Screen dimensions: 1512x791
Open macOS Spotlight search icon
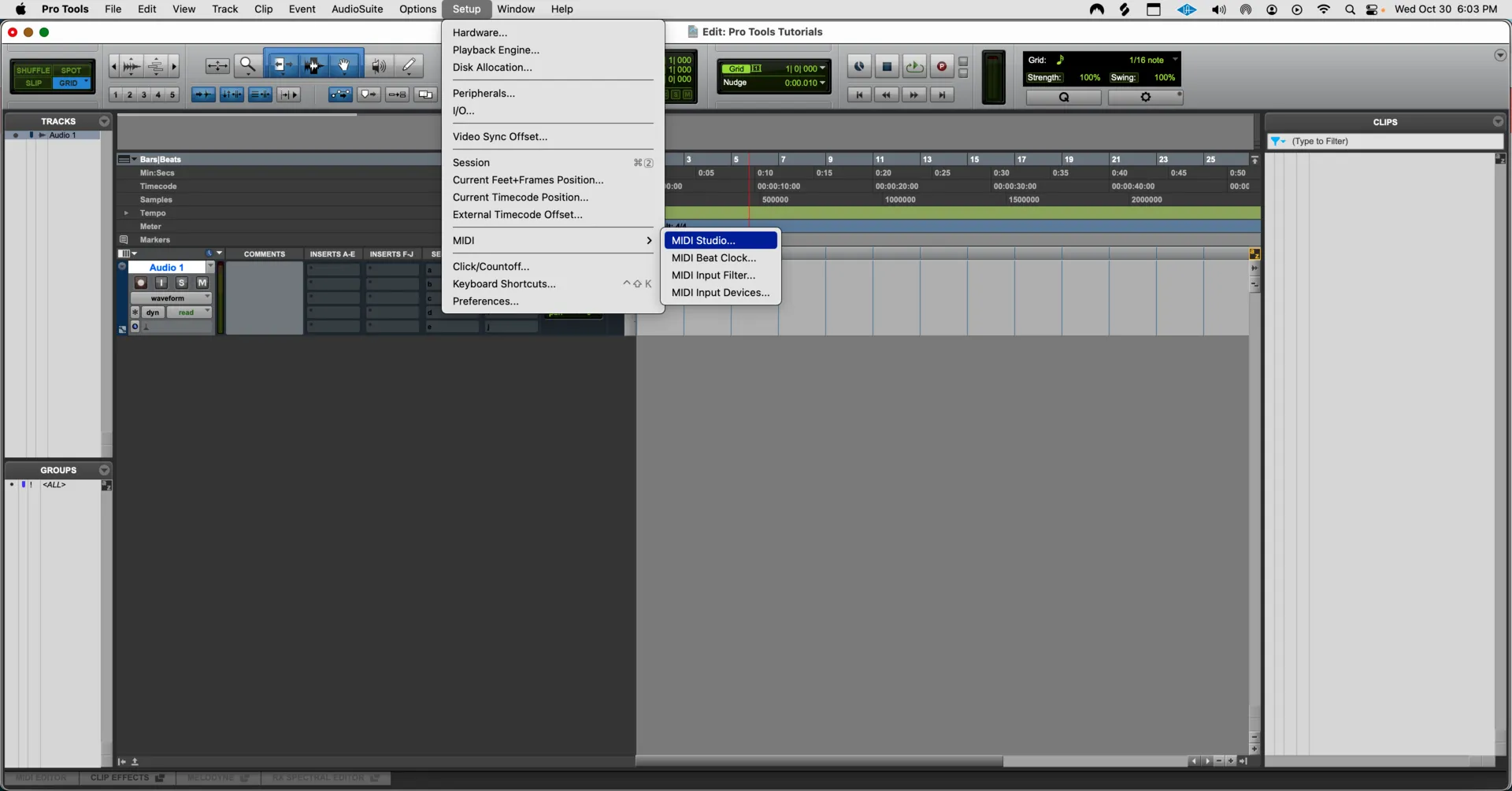click(x=1350, y=9)
